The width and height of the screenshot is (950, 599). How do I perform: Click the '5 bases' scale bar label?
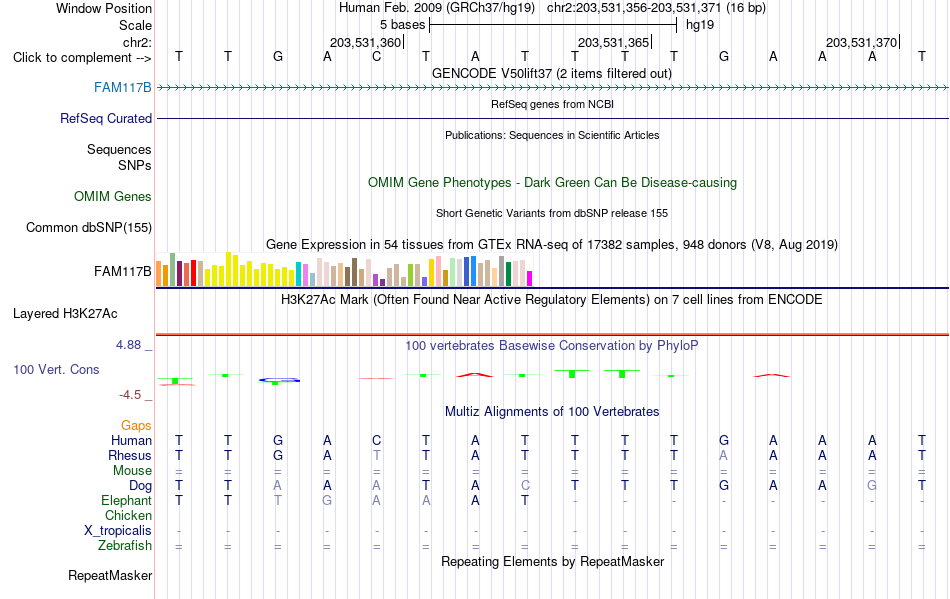(x=402, y=25)
